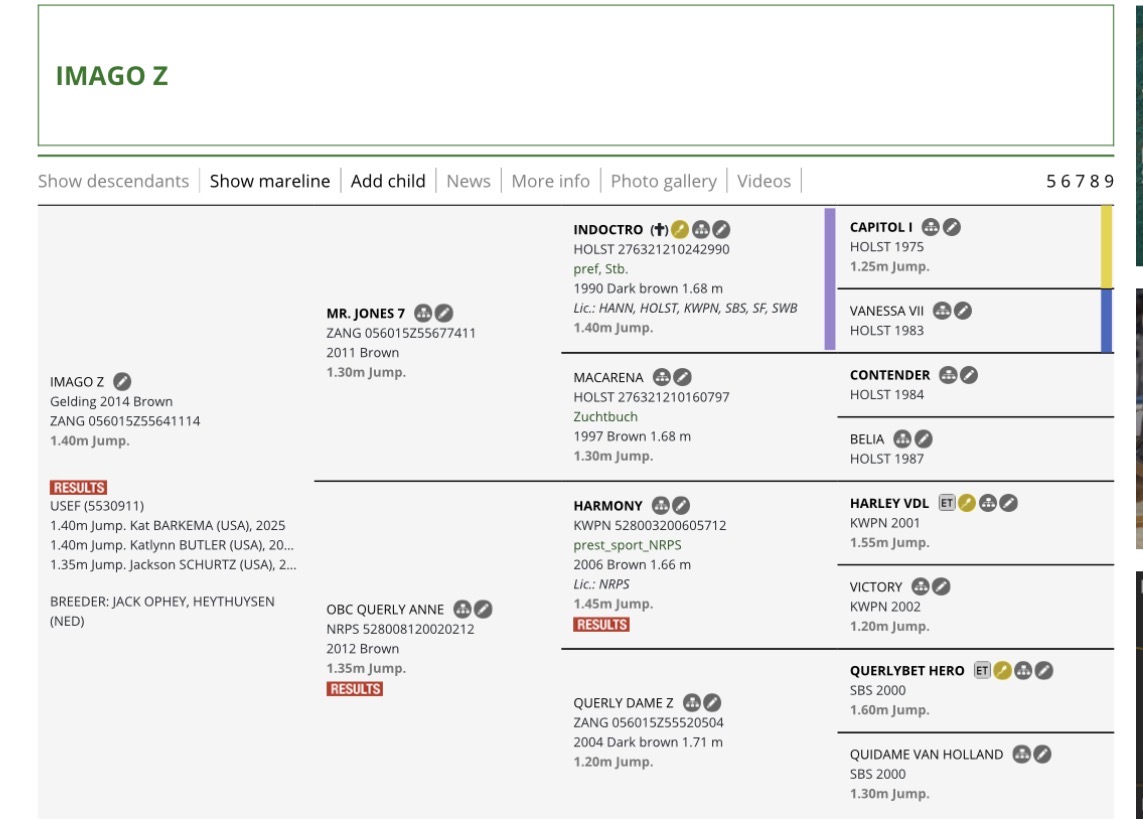
Task: Open the pedigree tree icon for MR. JONES 7
Action: (x=423, y=313)
